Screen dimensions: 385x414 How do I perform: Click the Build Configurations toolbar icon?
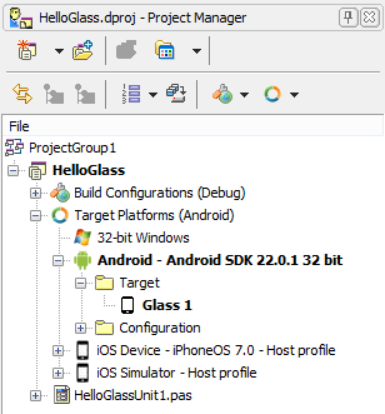222,94
